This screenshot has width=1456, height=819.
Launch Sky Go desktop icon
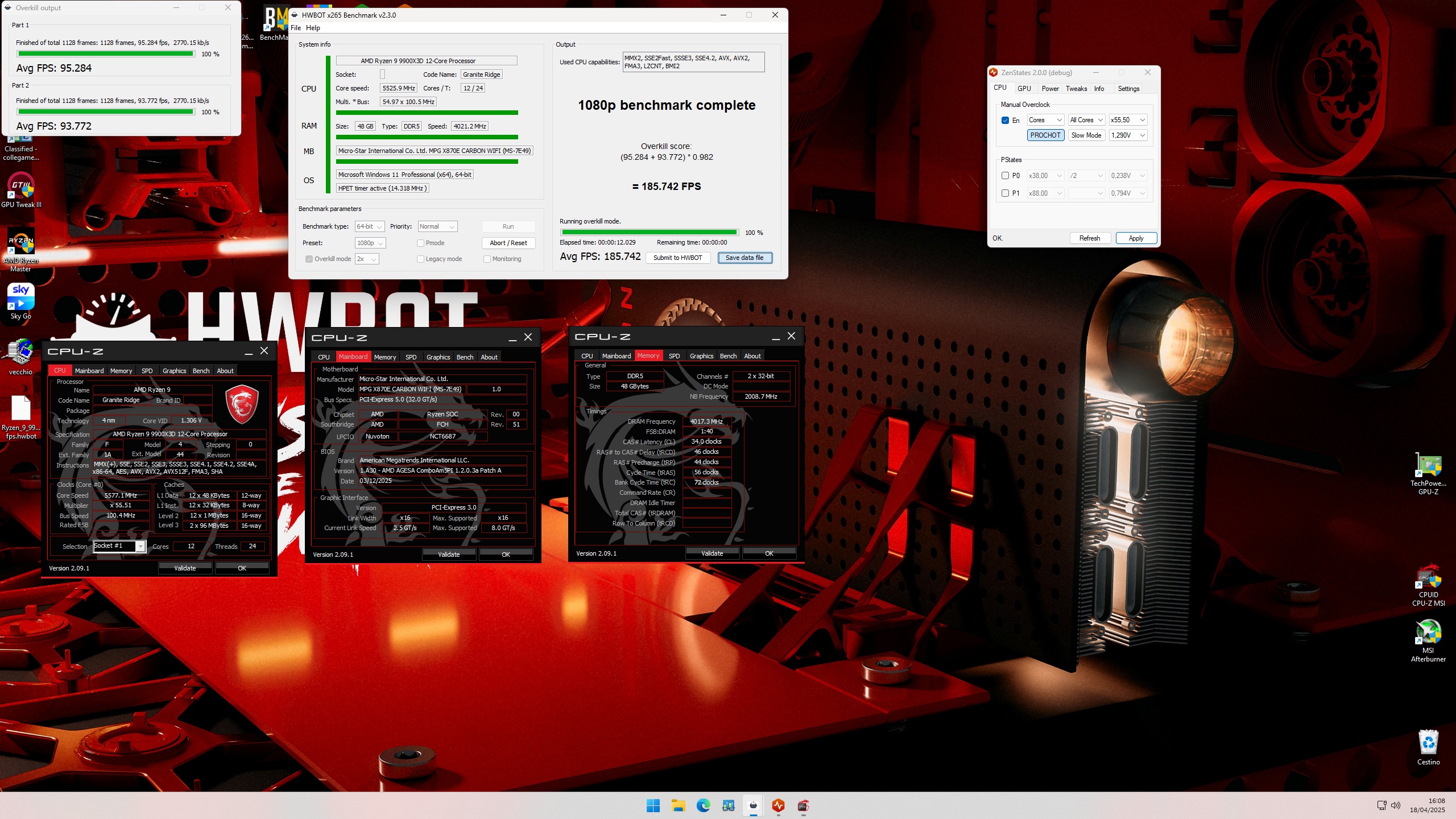coord(21,301)
